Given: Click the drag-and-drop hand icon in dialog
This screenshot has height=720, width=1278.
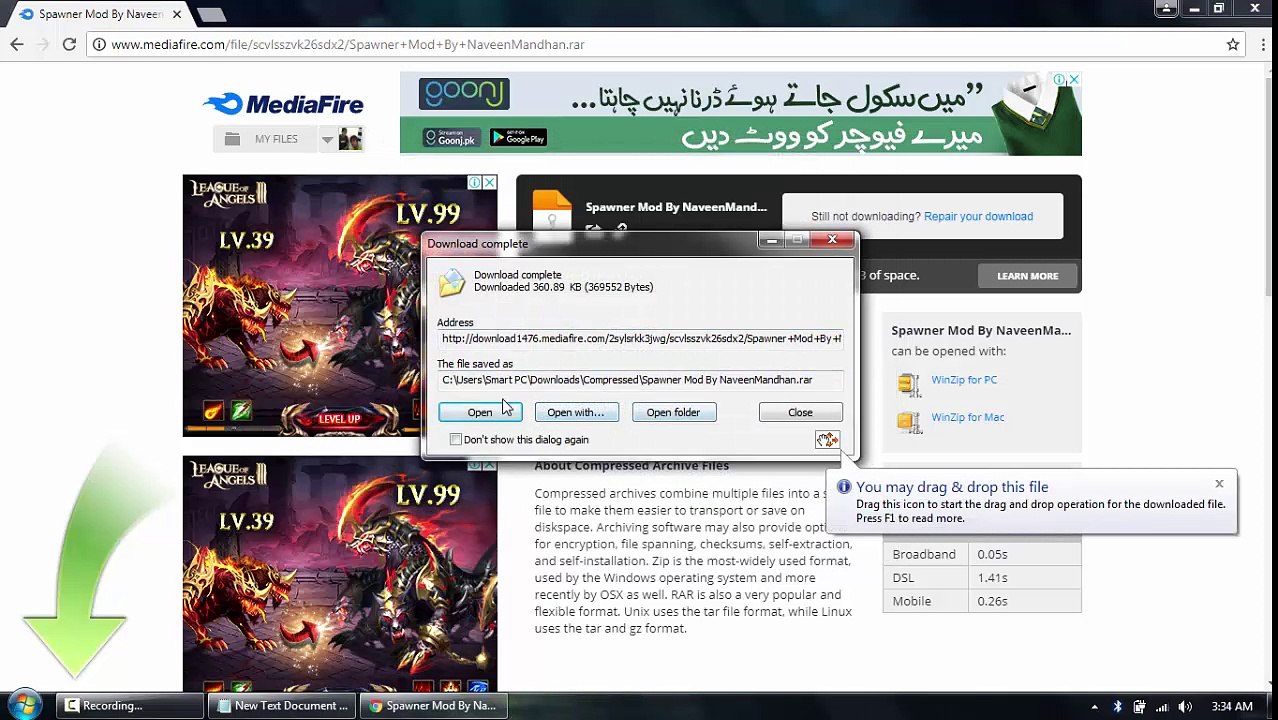Looking at the screenshot, I should [x=827, y=440].
